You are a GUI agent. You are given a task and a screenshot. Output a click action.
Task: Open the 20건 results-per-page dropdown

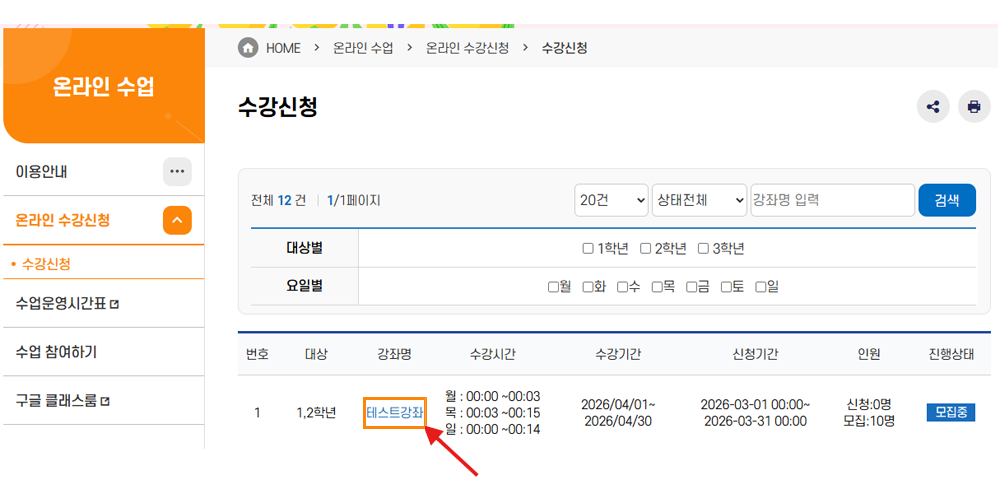click(x=612, y=200)
